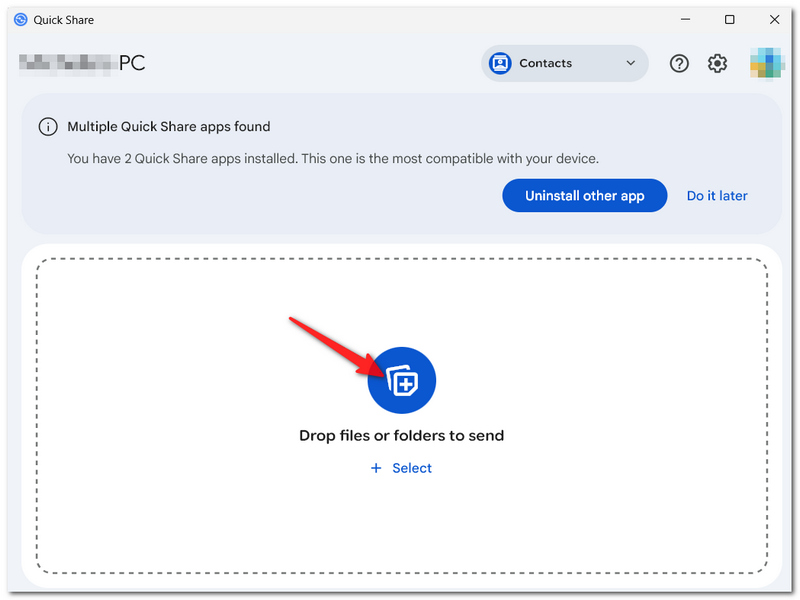Click the Contacts label in the dropdown
The height and width of the screenshot is (600, 800).
(545, 63)
